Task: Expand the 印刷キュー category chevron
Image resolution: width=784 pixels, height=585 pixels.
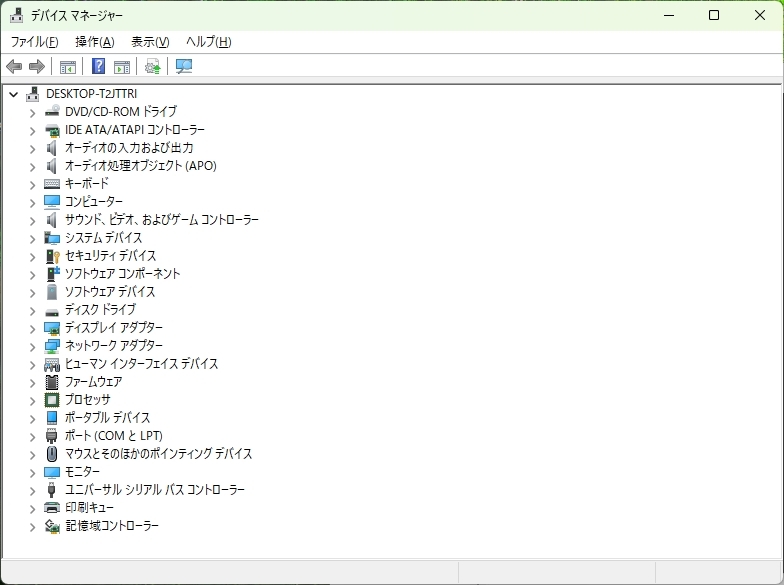Action: 32,509
